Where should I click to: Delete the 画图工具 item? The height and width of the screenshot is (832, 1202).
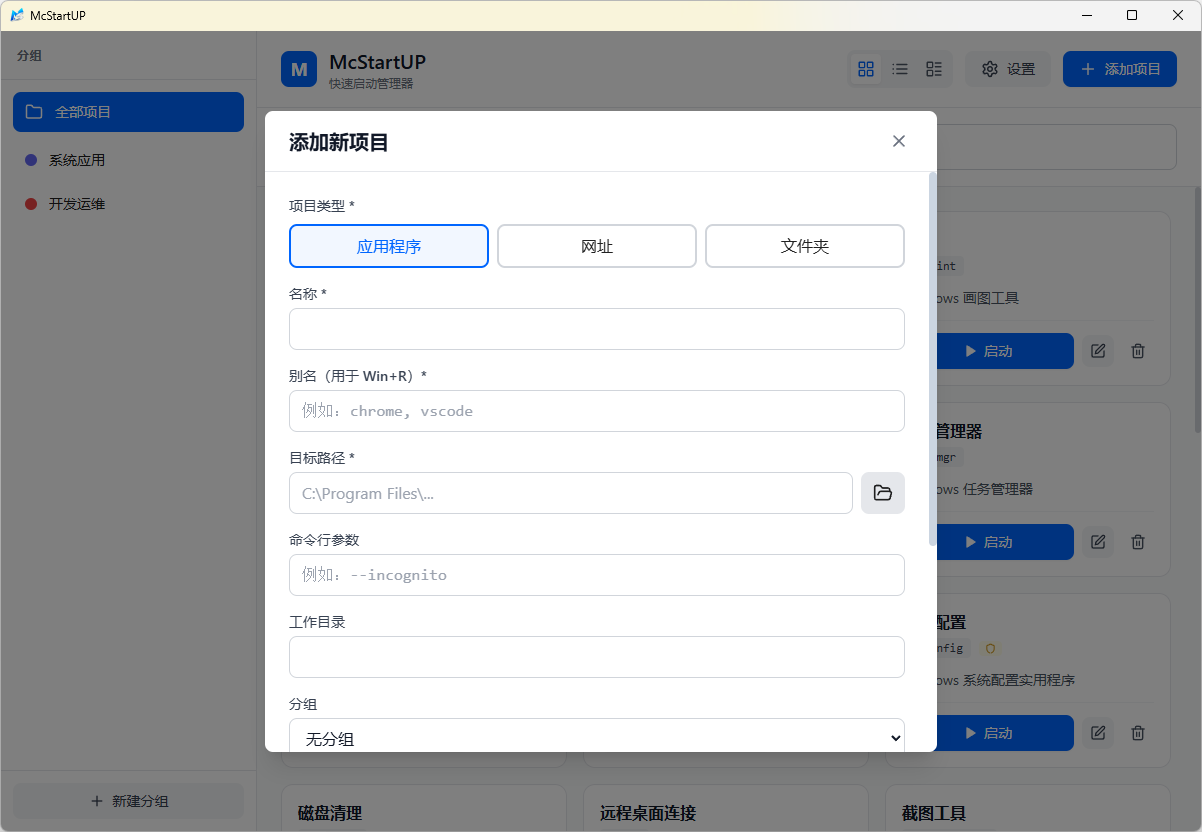(x=1138, y=351)
